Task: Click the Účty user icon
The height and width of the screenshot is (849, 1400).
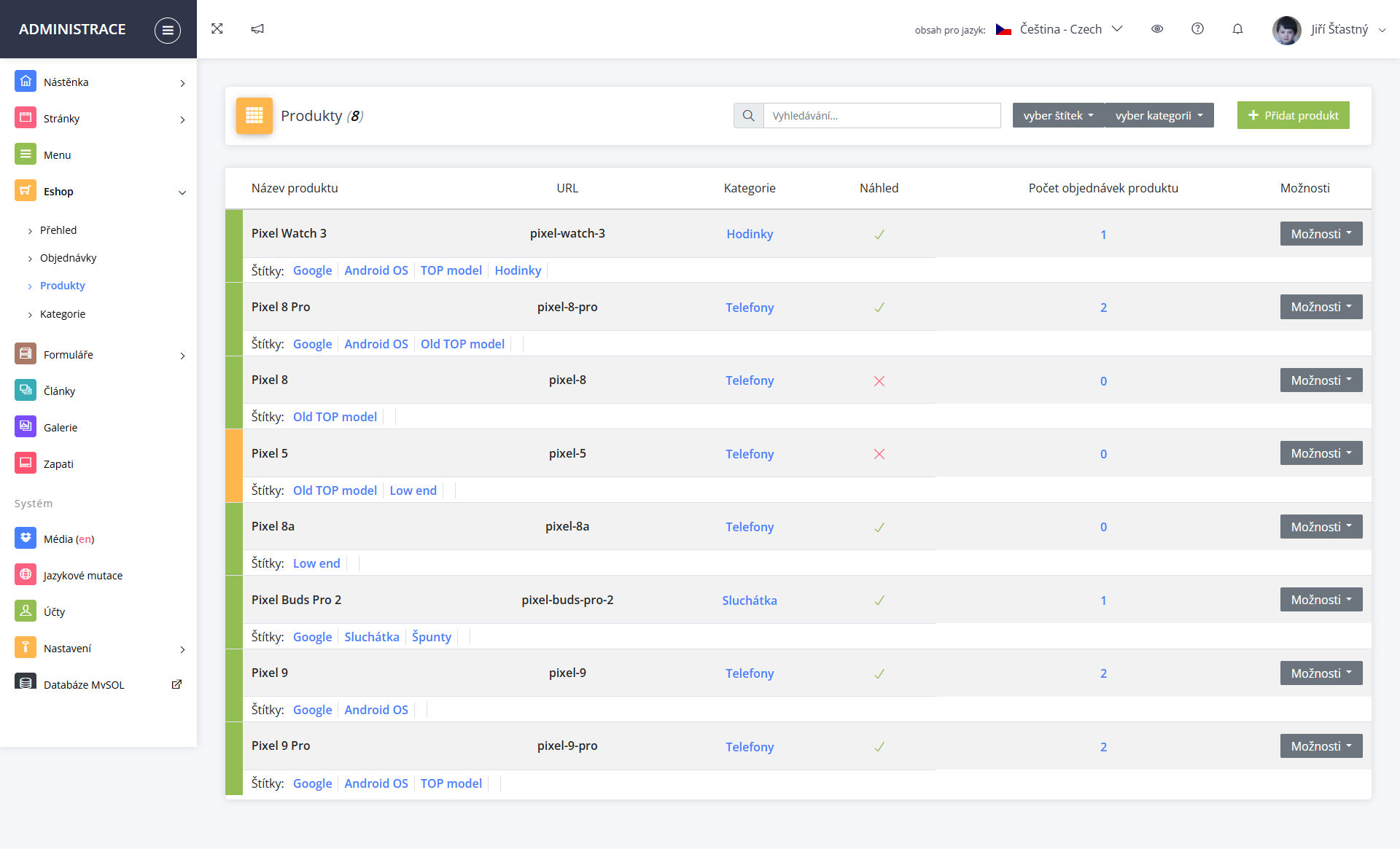Action: coord(26,611)
